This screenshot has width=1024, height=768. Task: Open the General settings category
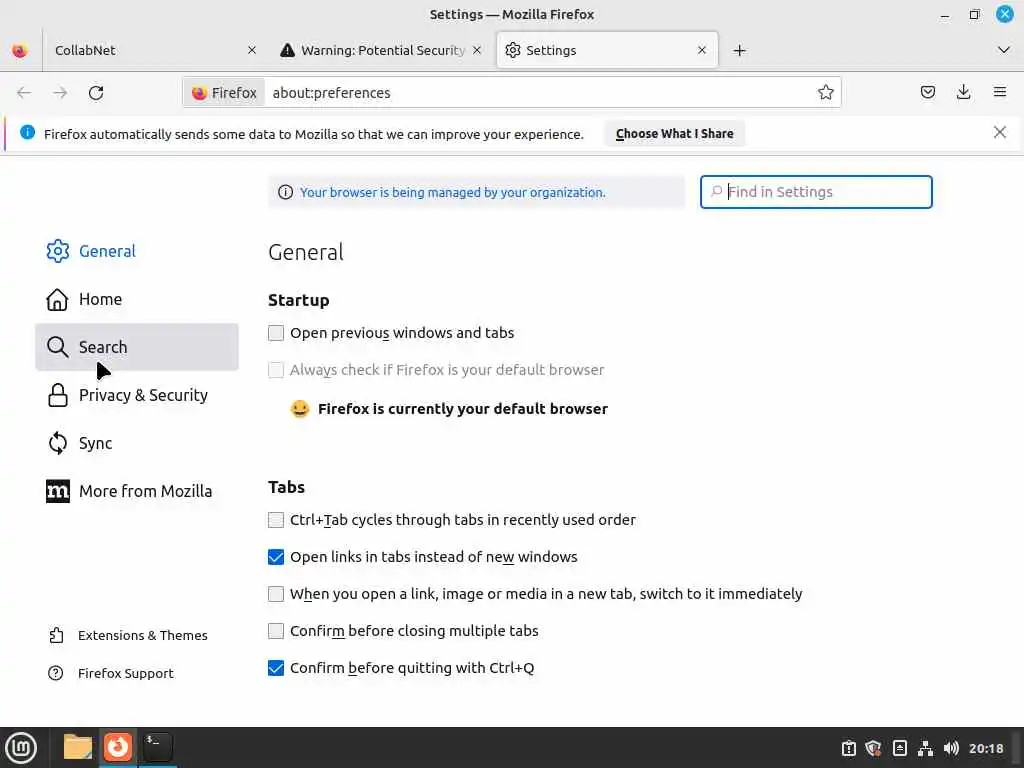tap(136, 251)
